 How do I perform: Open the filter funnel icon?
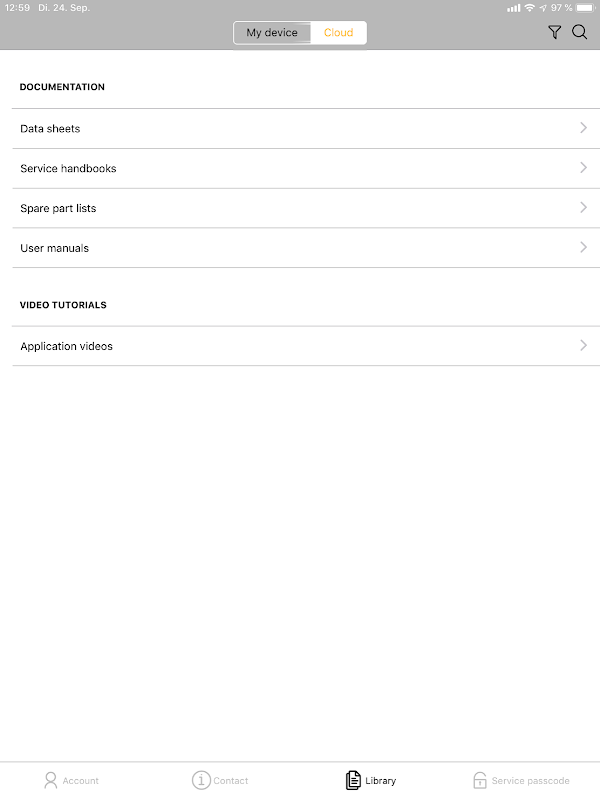555,33
